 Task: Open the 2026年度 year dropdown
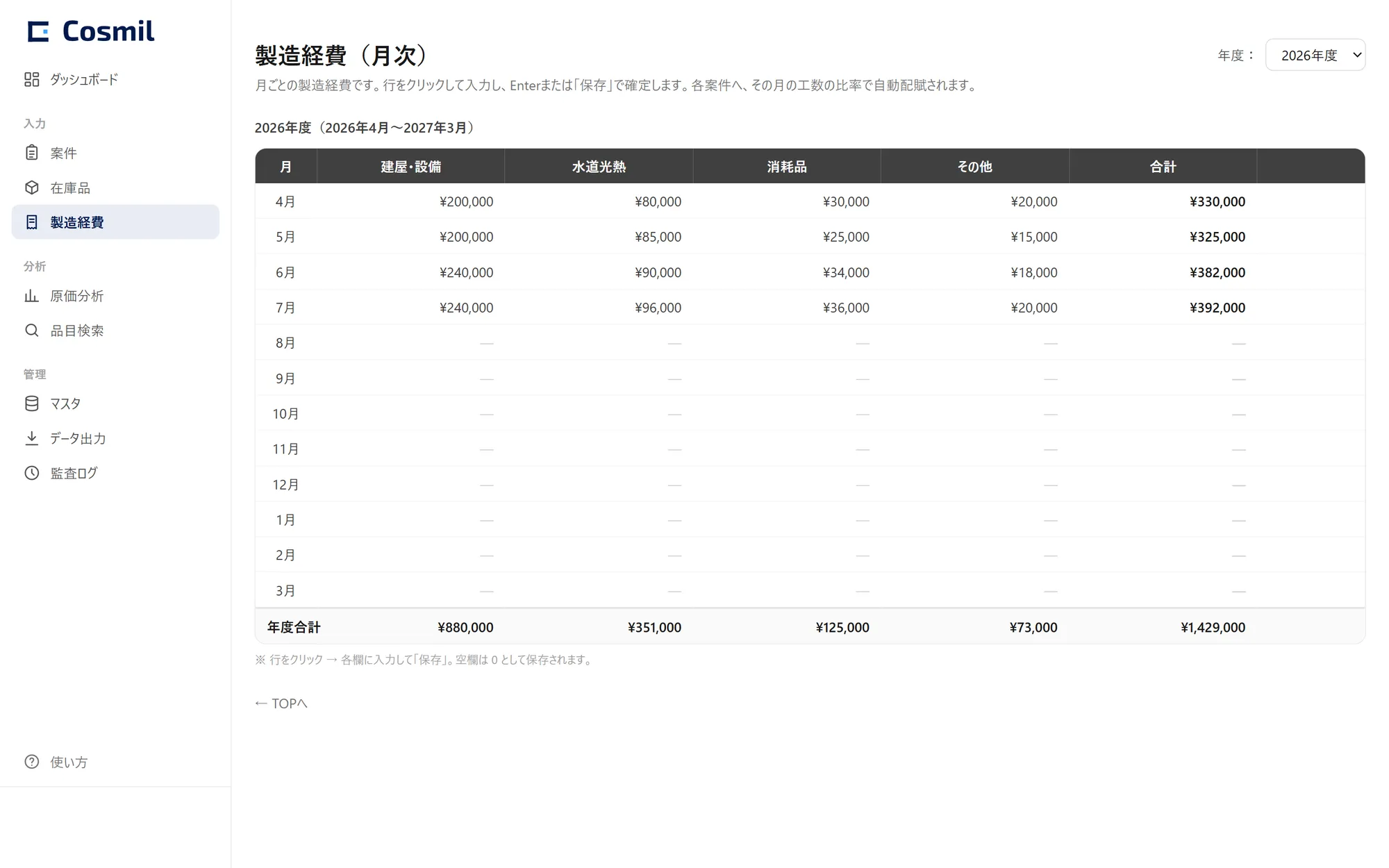1315,55
